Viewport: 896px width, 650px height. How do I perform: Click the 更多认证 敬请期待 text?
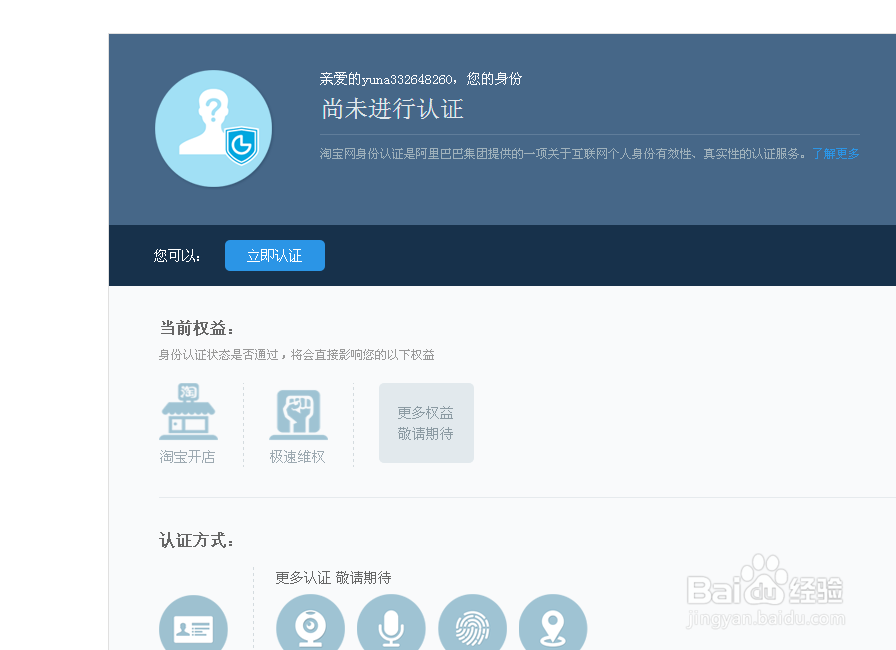(x=333, y=578)
